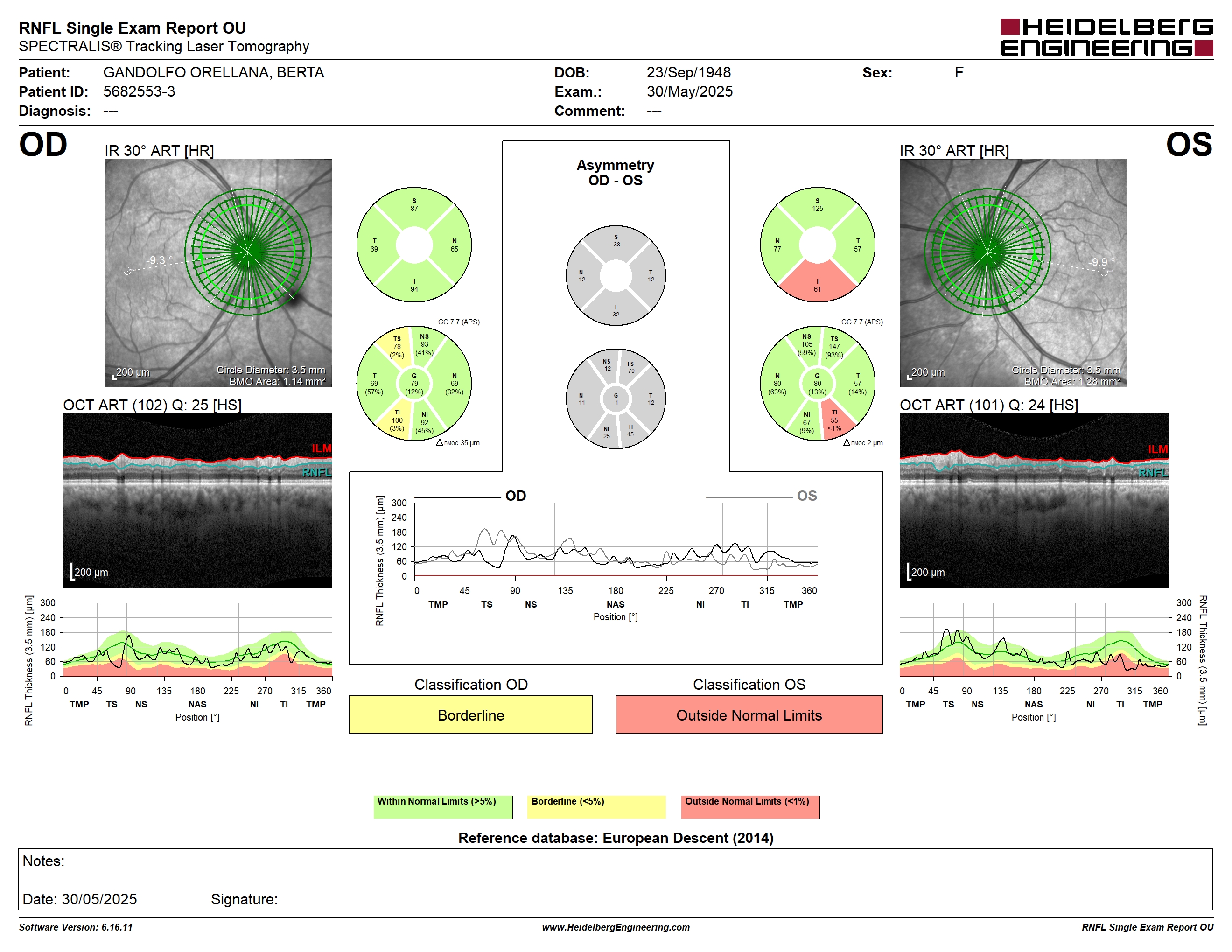The height and width of the screenshot is (952, 1232).
Task: Click Software Version: 6.16.11 text
Action: click(x=76, y=927)
